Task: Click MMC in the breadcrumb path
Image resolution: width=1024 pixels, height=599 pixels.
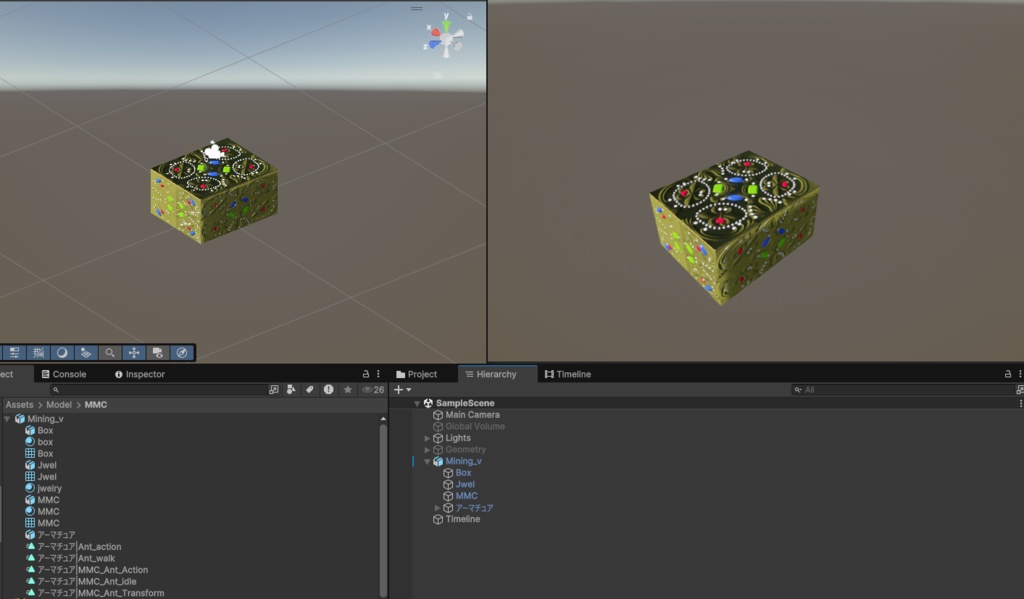Action: [x=95, y=405]
